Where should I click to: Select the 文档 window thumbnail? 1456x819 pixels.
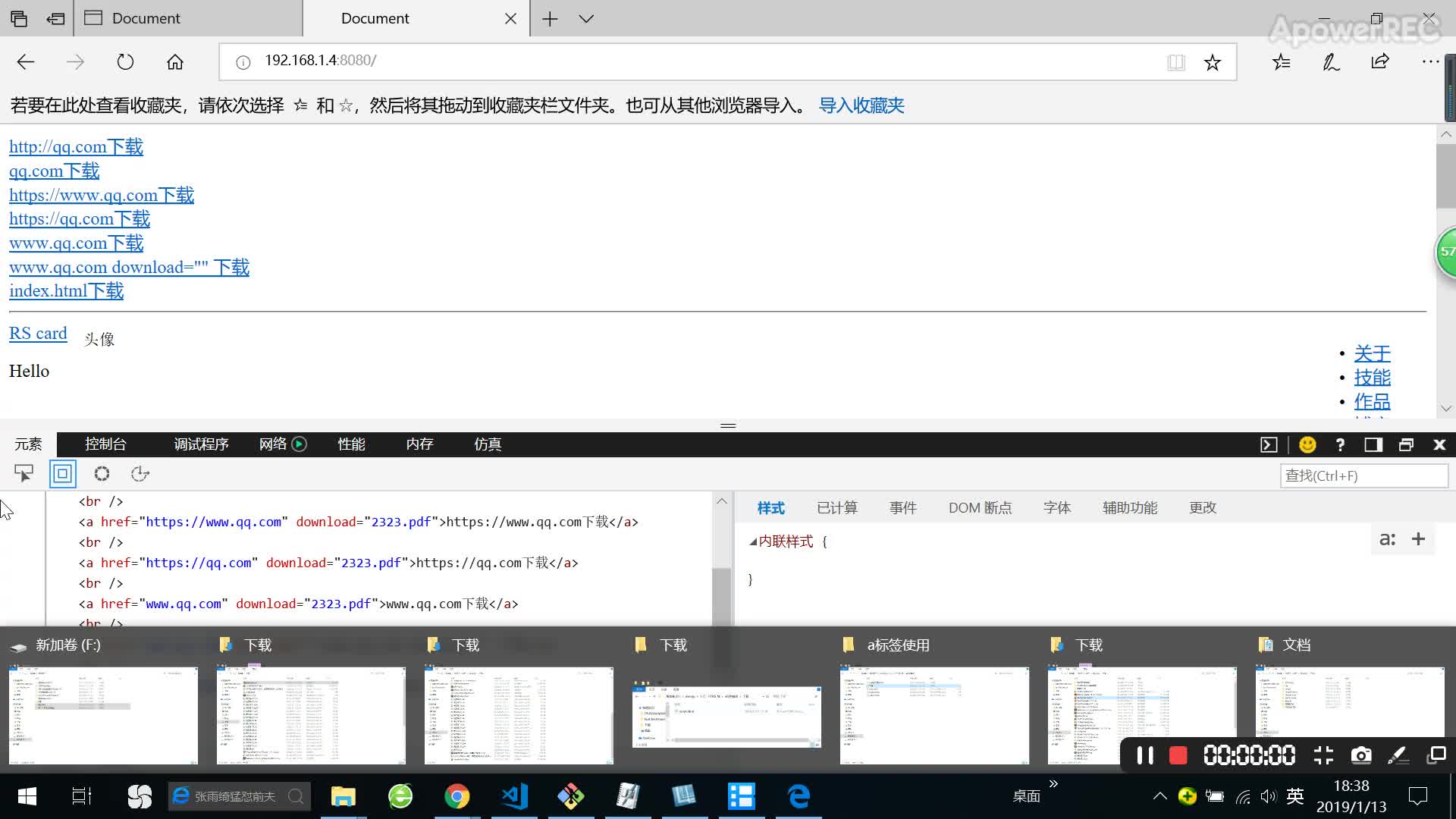[x=1350, y=716]
